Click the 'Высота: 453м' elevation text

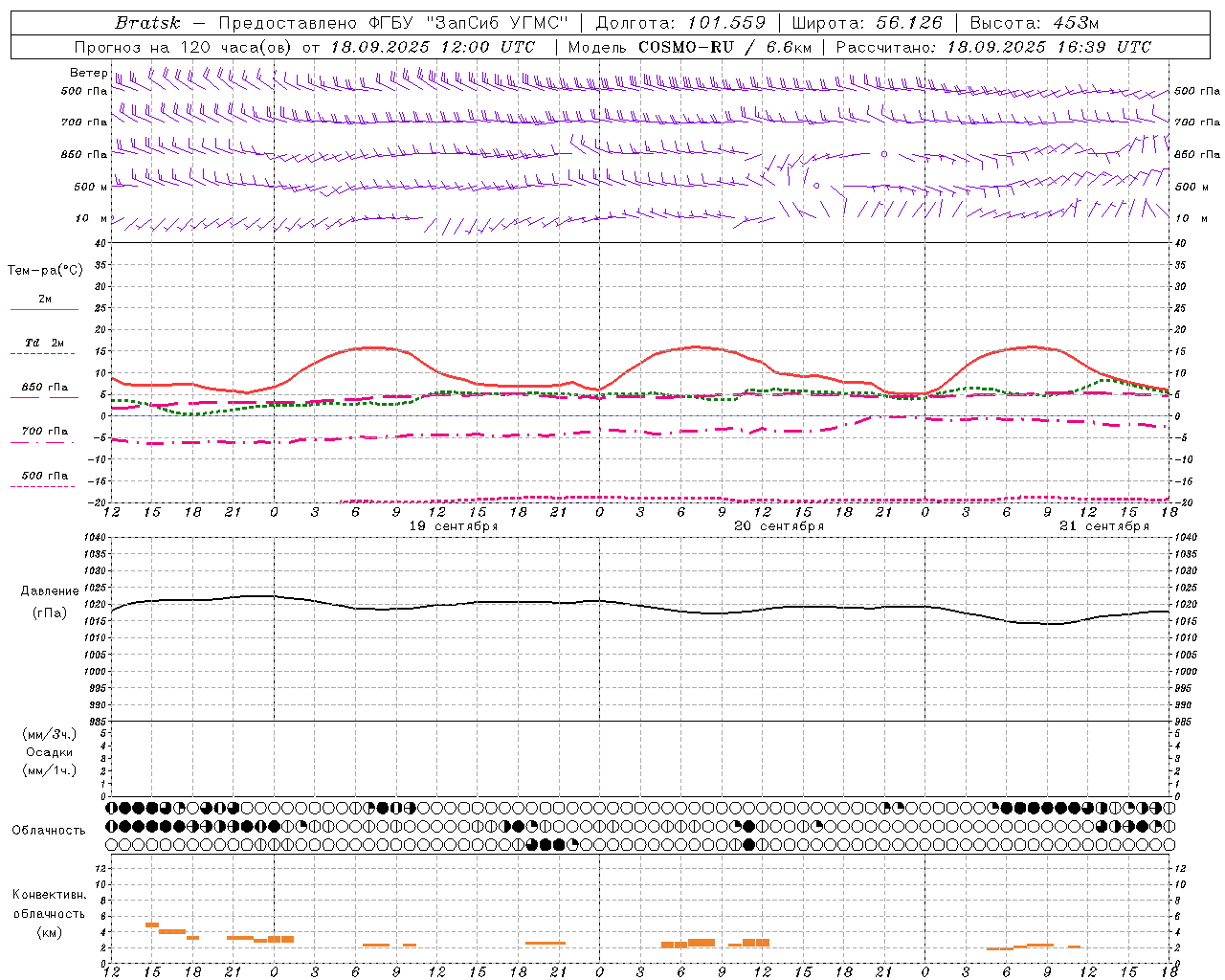click(x=1035, y=23)
